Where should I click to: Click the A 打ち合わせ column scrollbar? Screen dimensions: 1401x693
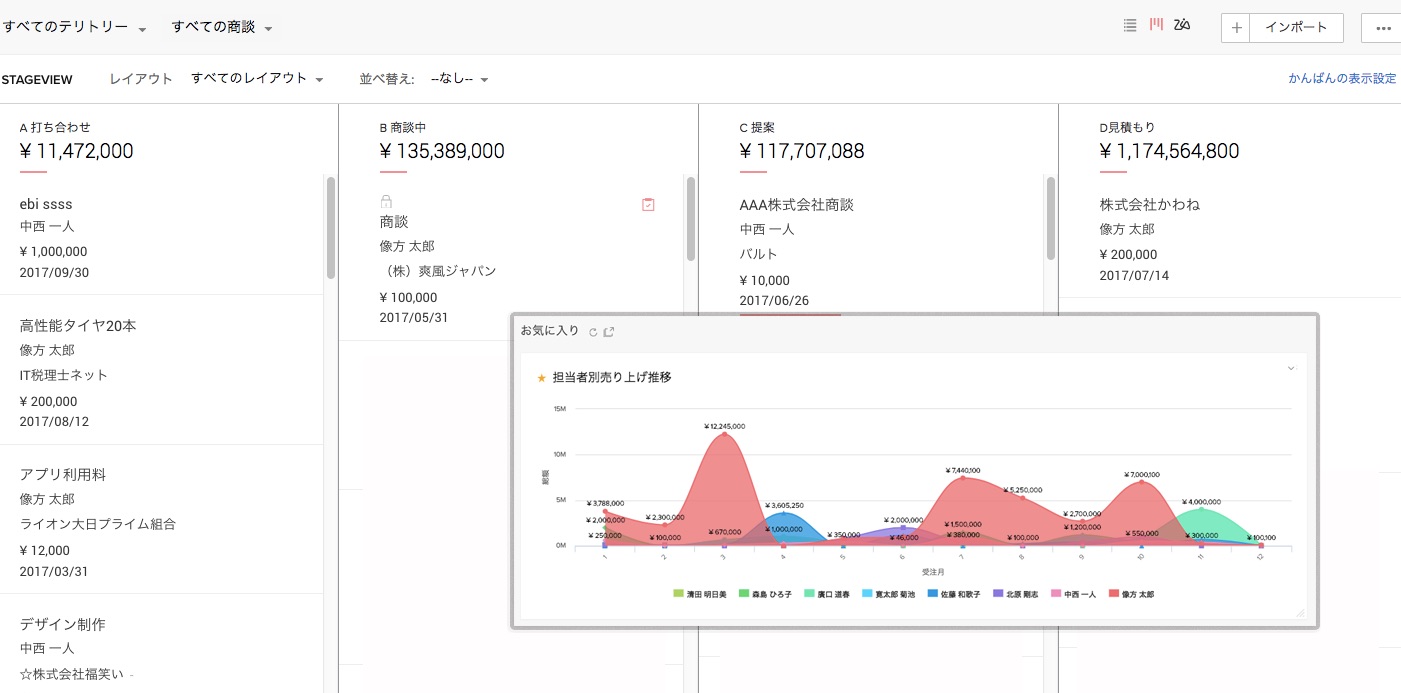click(x=330, y=230)
